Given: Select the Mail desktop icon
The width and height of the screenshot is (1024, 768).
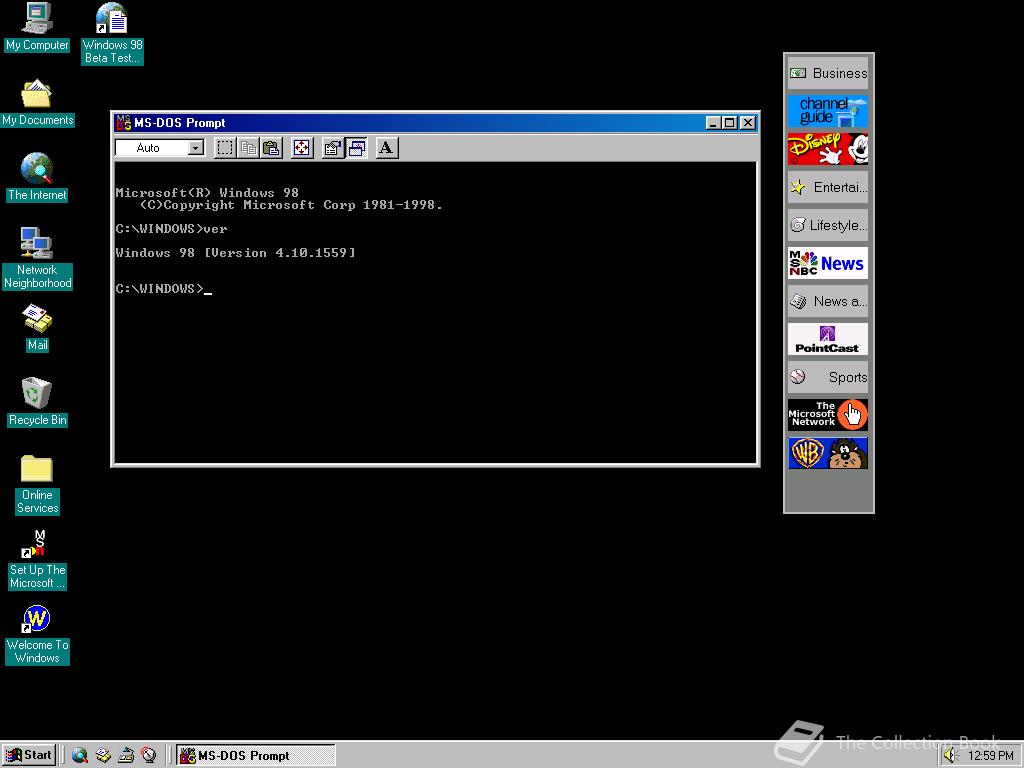Looking at the screenshot, I should 37,328.
